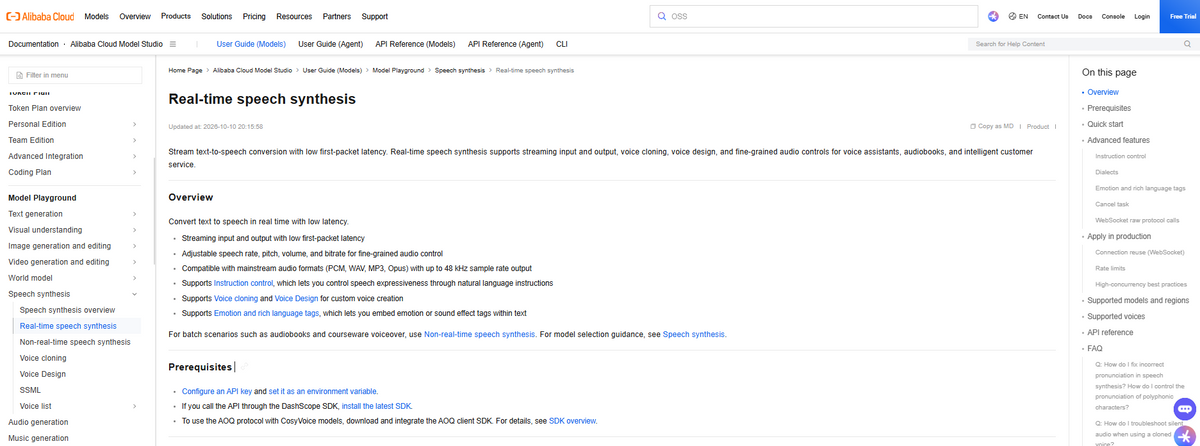Click the Login link
The image size is (1200, 446).
(1142, 16)
